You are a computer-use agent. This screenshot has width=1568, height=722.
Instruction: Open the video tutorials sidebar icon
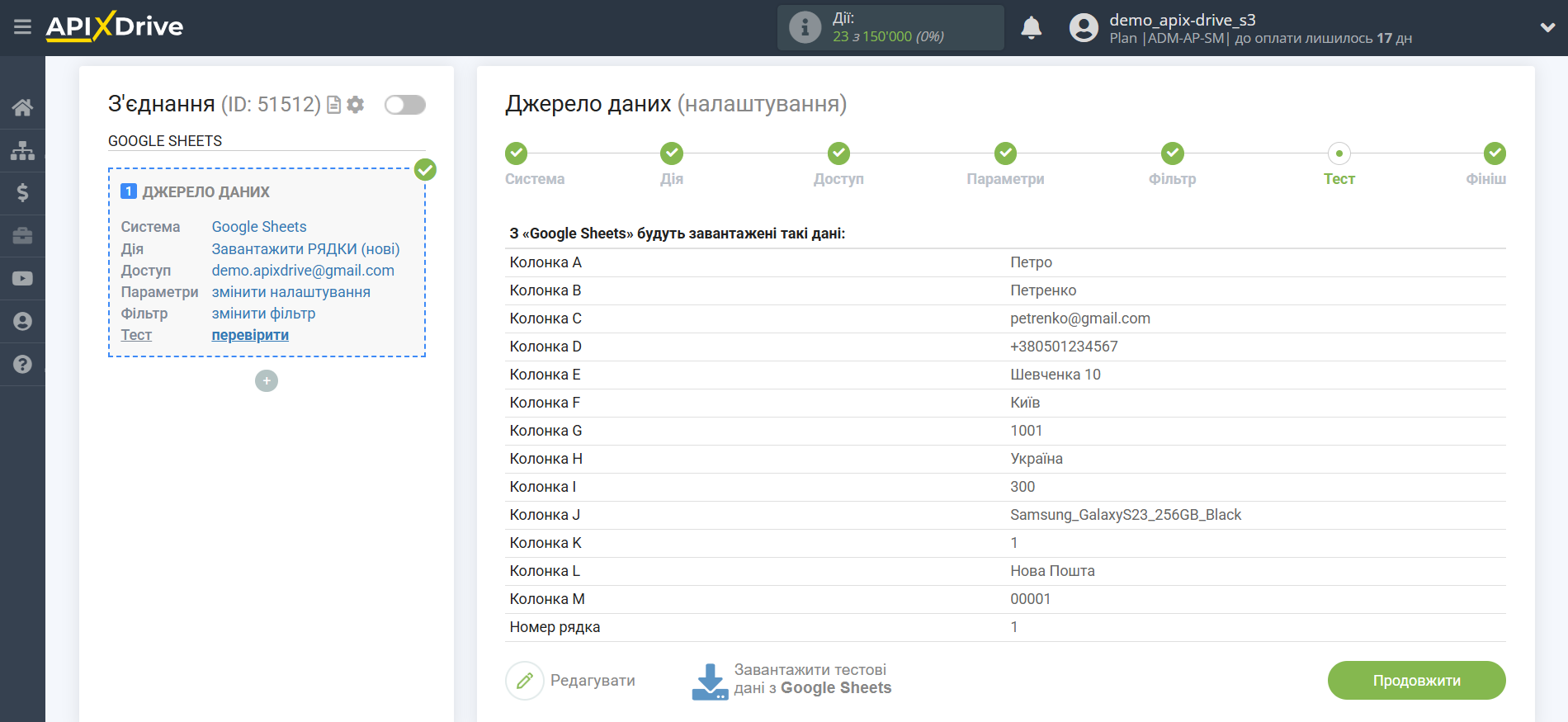(x=22, y=279)
